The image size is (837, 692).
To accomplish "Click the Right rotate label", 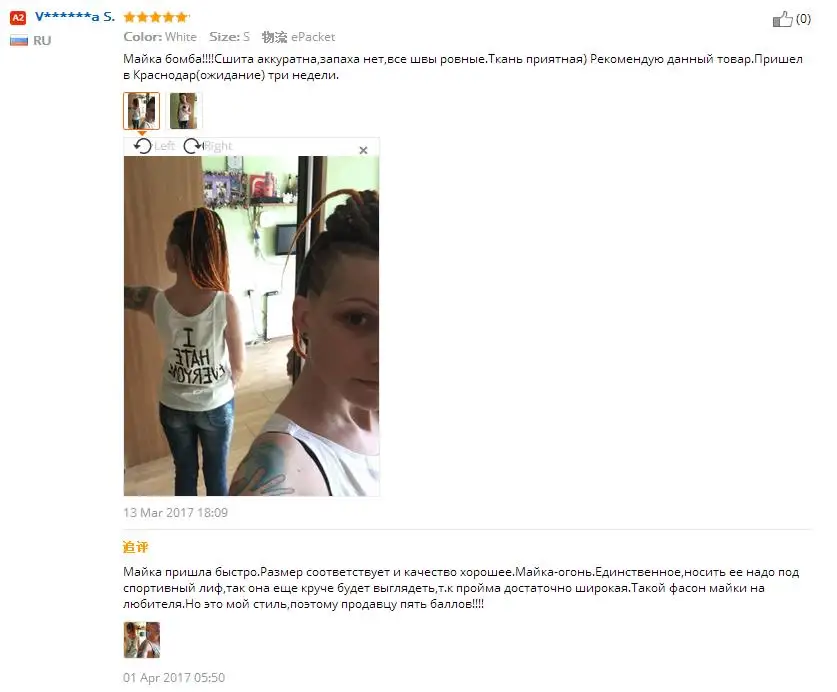I will (217, 146).
